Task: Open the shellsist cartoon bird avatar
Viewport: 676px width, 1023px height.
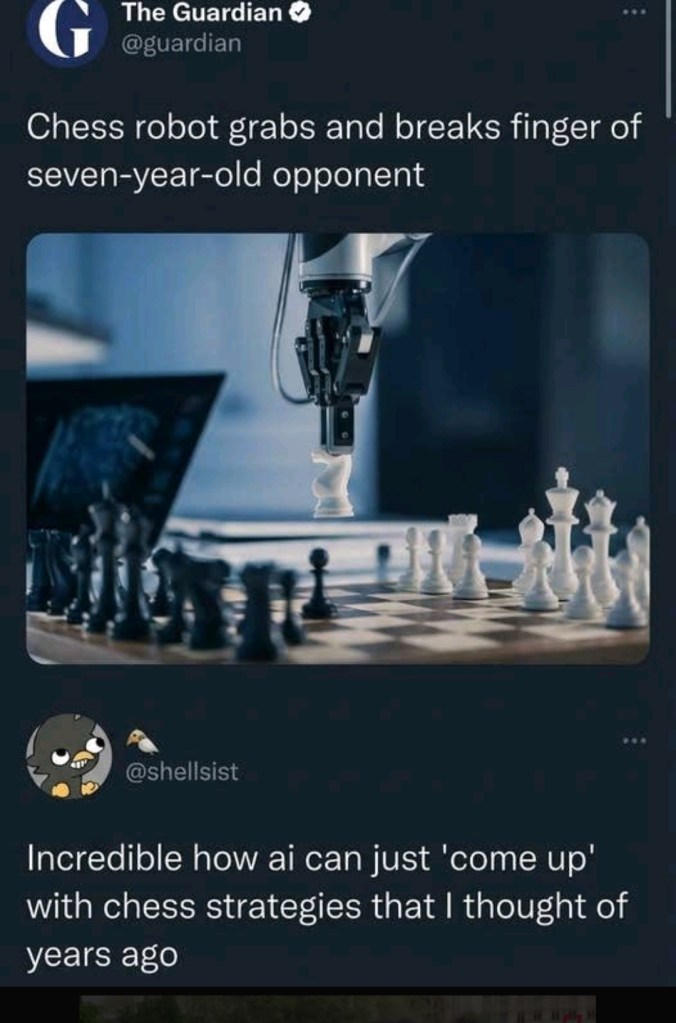Action: click(x=69, y=756)
